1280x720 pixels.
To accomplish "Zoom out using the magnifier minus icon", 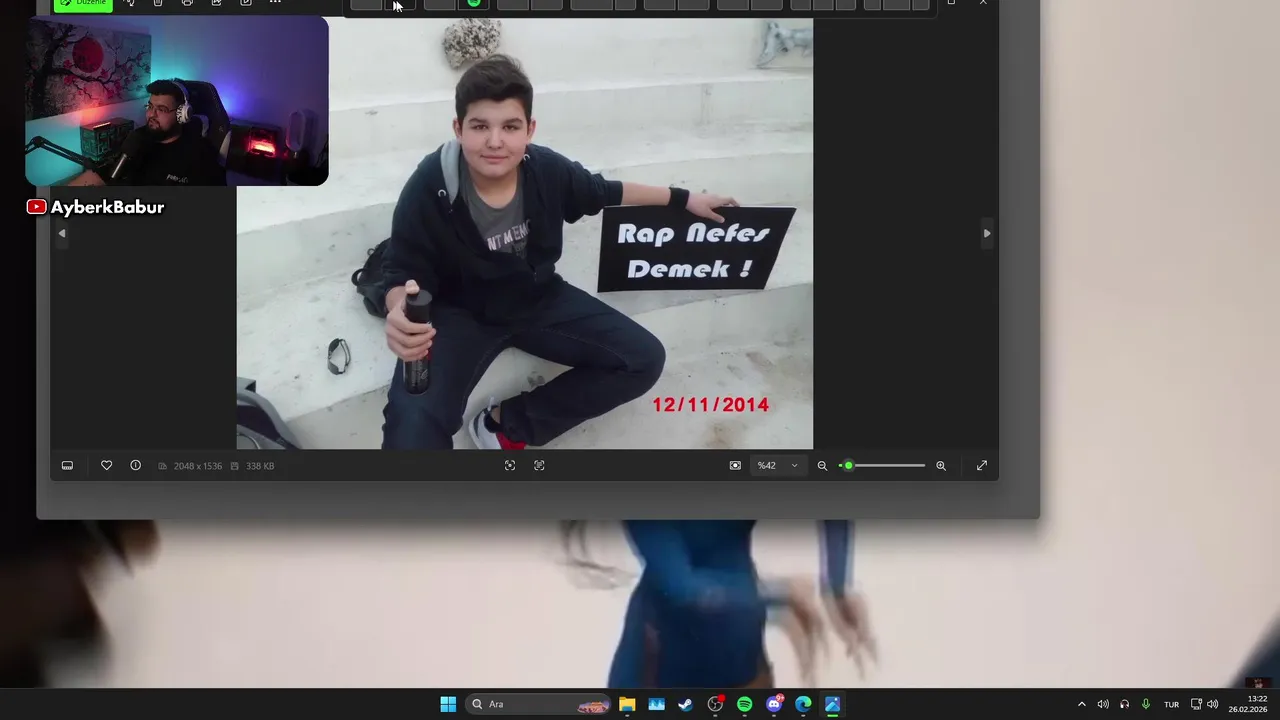I will (x=822, y=466).
